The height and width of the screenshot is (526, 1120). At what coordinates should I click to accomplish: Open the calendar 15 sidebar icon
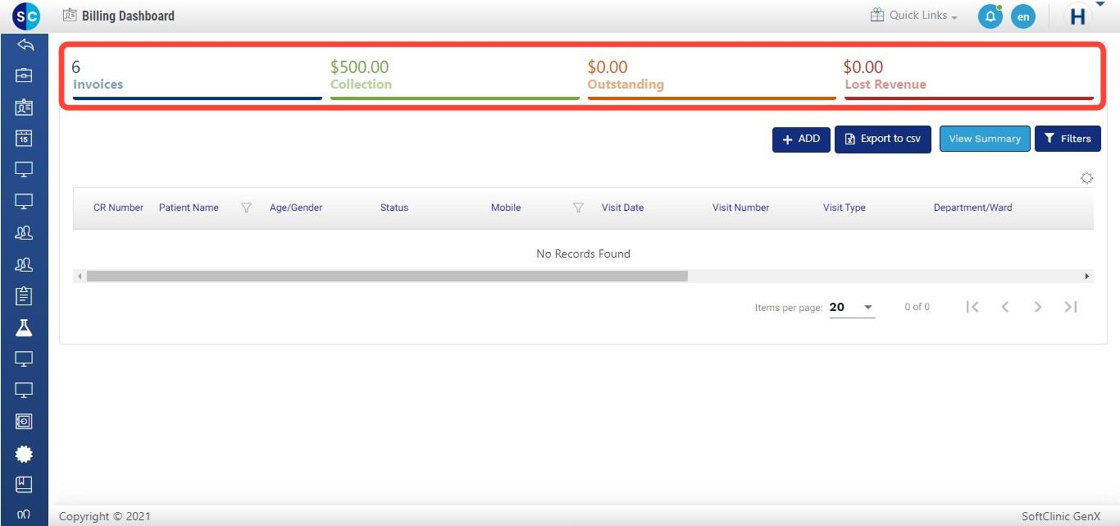(x=24, y=138)
